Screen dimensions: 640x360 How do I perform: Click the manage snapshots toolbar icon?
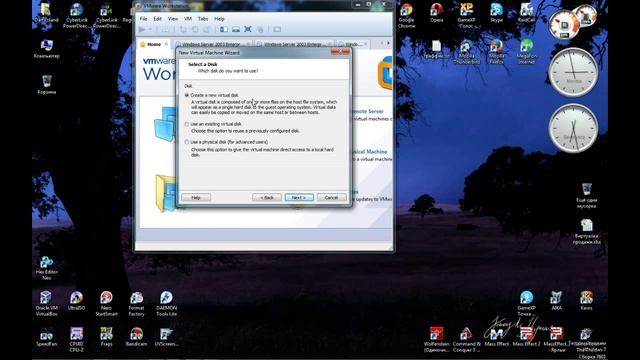click(207, 29)
